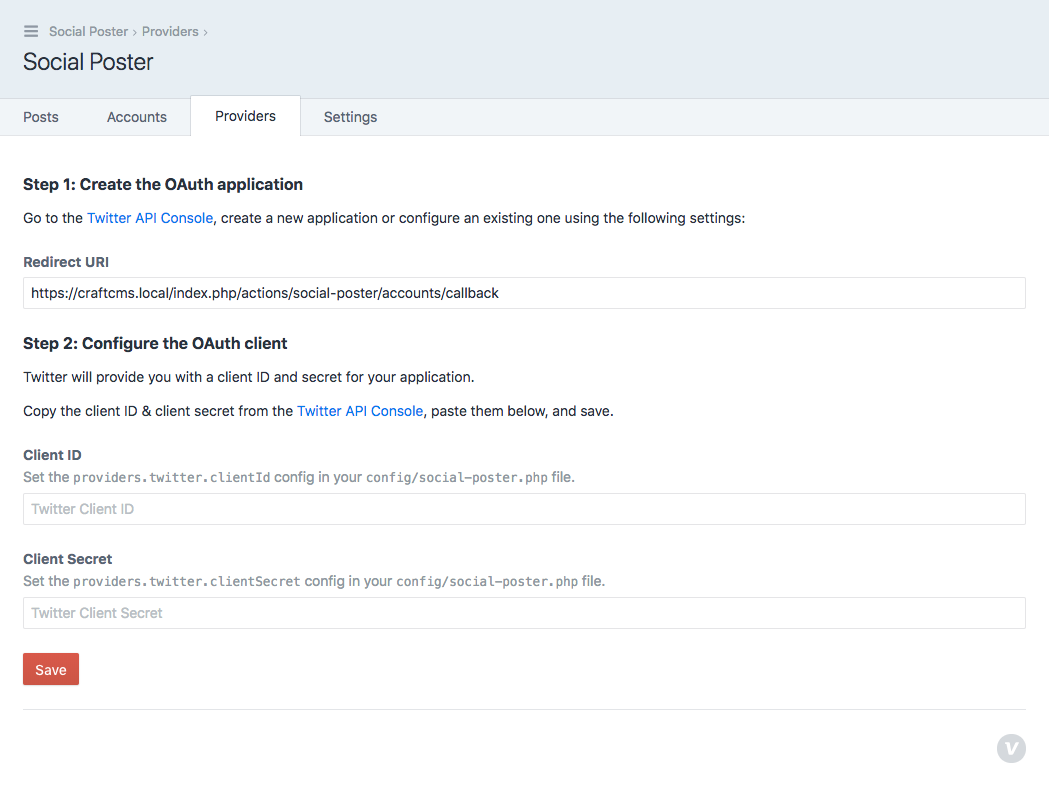Viewport: 1049px width, 800px height.
Task: Switch to the Posts tab
Action: 41,117
